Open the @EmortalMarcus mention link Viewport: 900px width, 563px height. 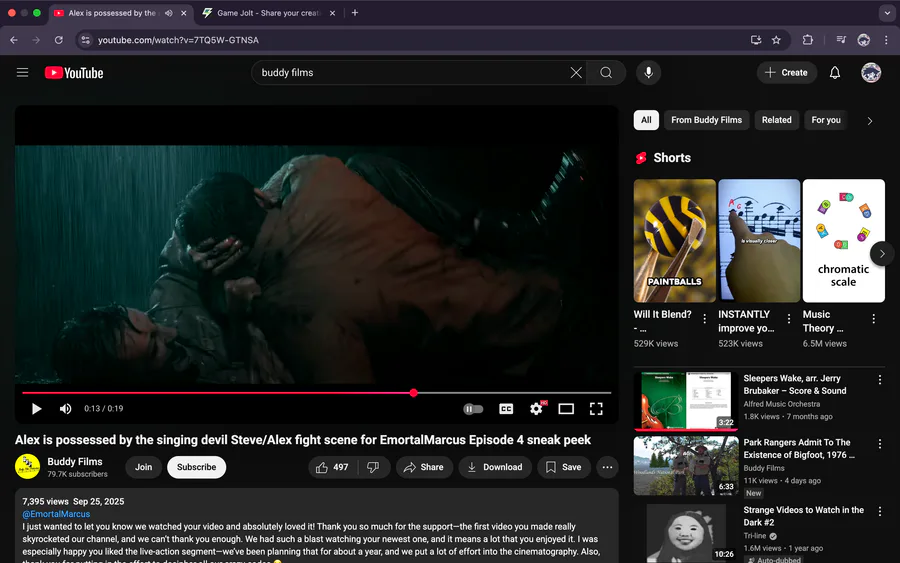(56, 514)
